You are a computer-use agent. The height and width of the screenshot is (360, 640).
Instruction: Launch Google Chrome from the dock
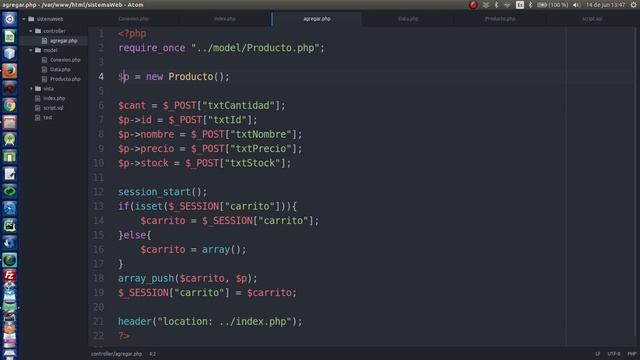click(9, 105)
